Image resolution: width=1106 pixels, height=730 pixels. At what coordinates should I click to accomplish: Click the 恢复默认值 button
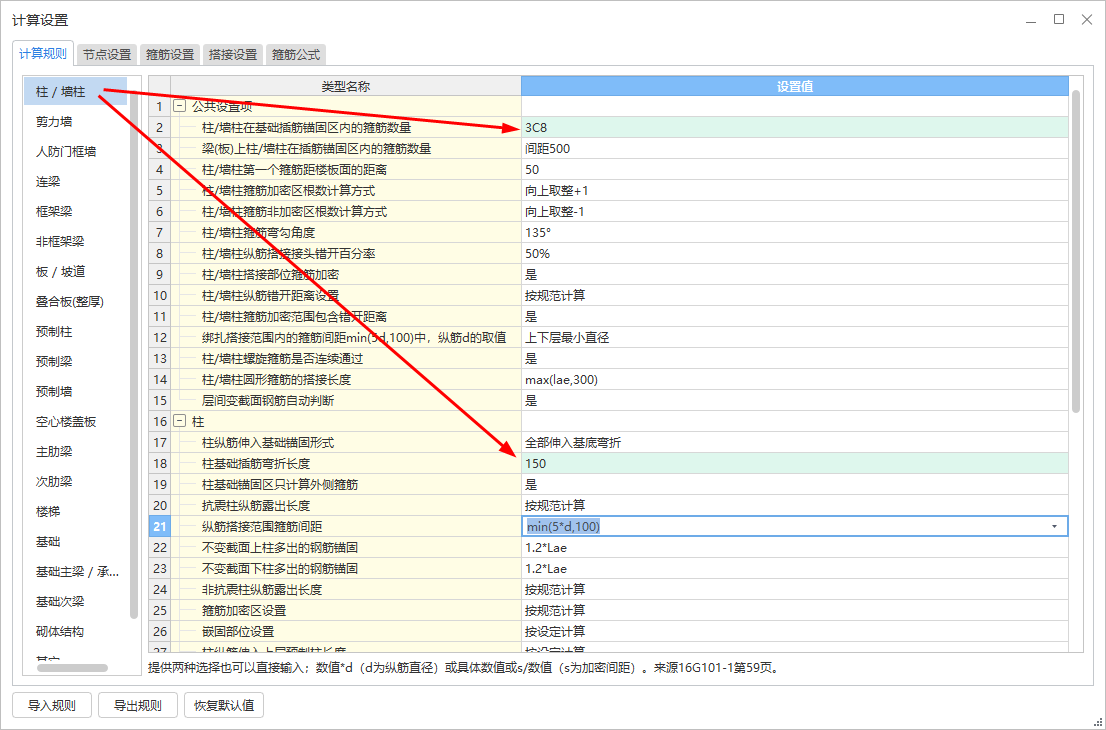coord(224,705)
